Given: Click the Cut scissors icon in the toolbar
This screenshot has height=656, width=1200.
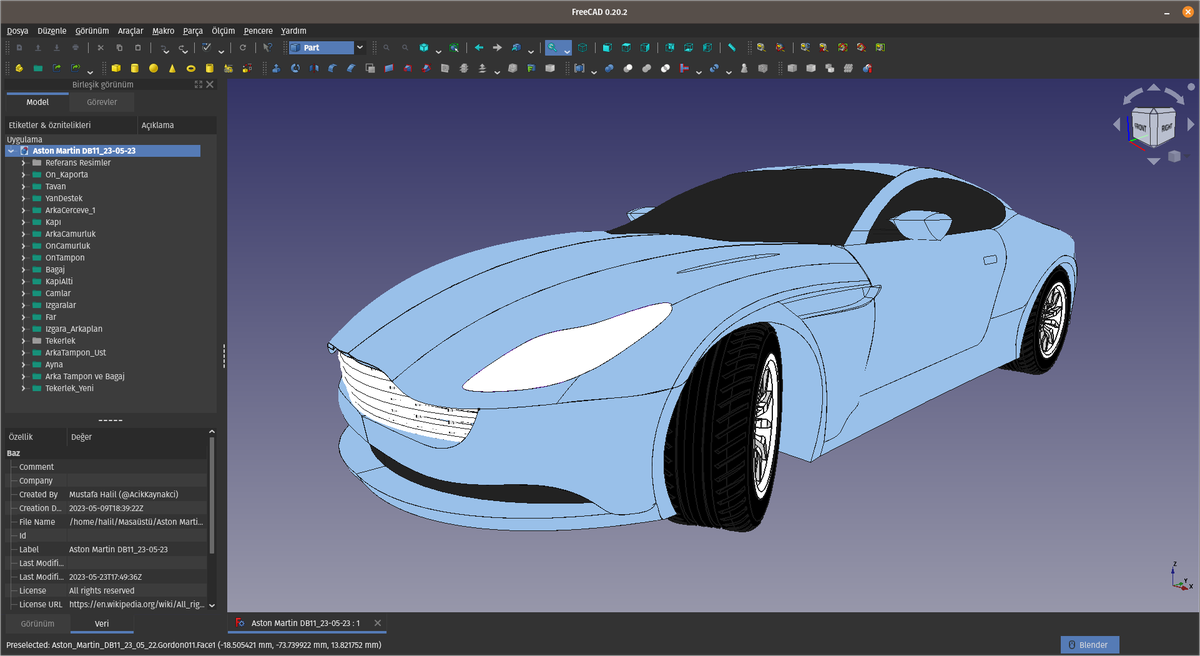Looking at the screenshot, I should coord(100,47).
